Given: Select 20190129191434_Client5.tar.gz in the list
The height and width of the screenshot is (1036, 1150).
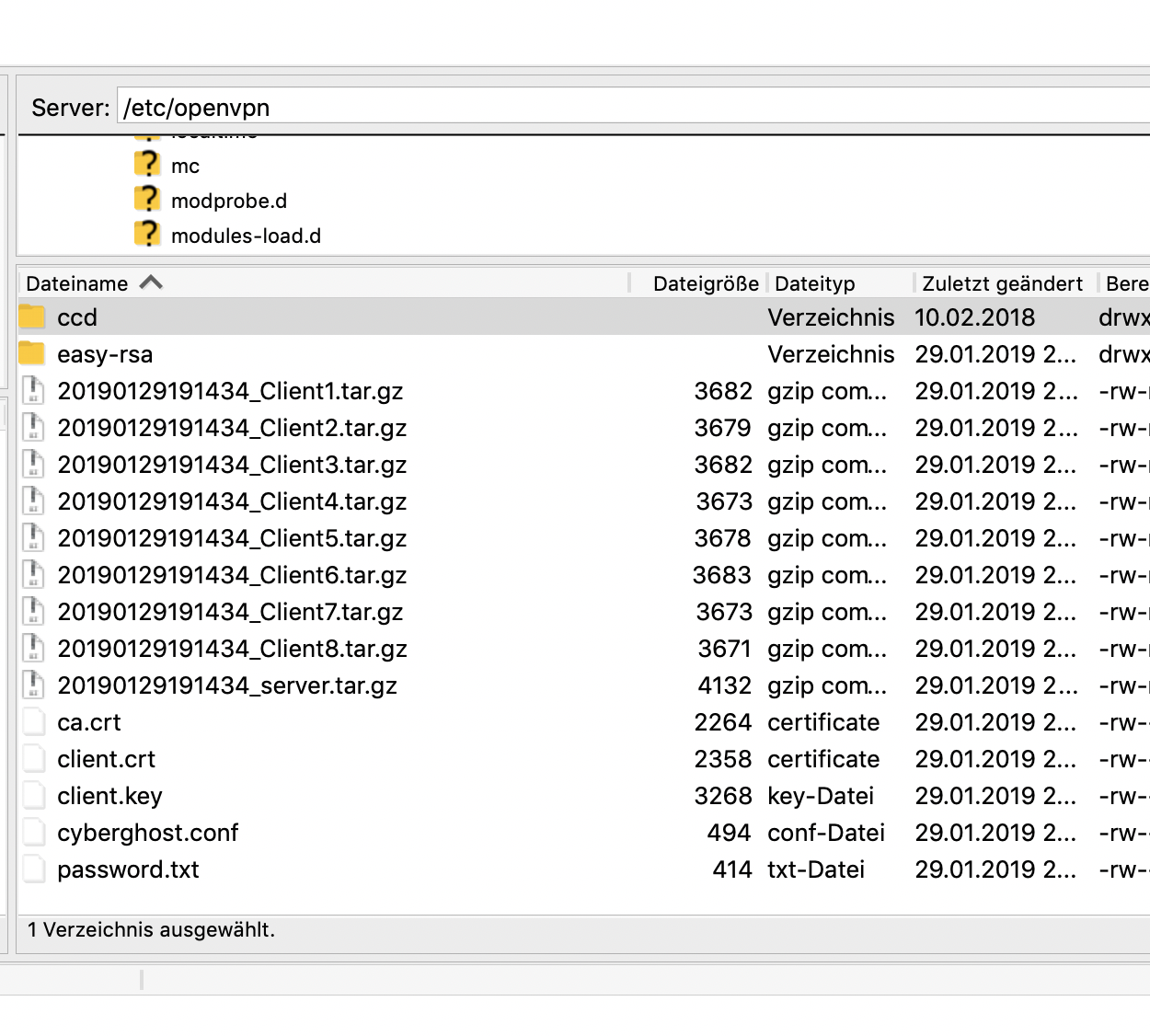Looking at the screenshot, I should (x=232, y=538).
